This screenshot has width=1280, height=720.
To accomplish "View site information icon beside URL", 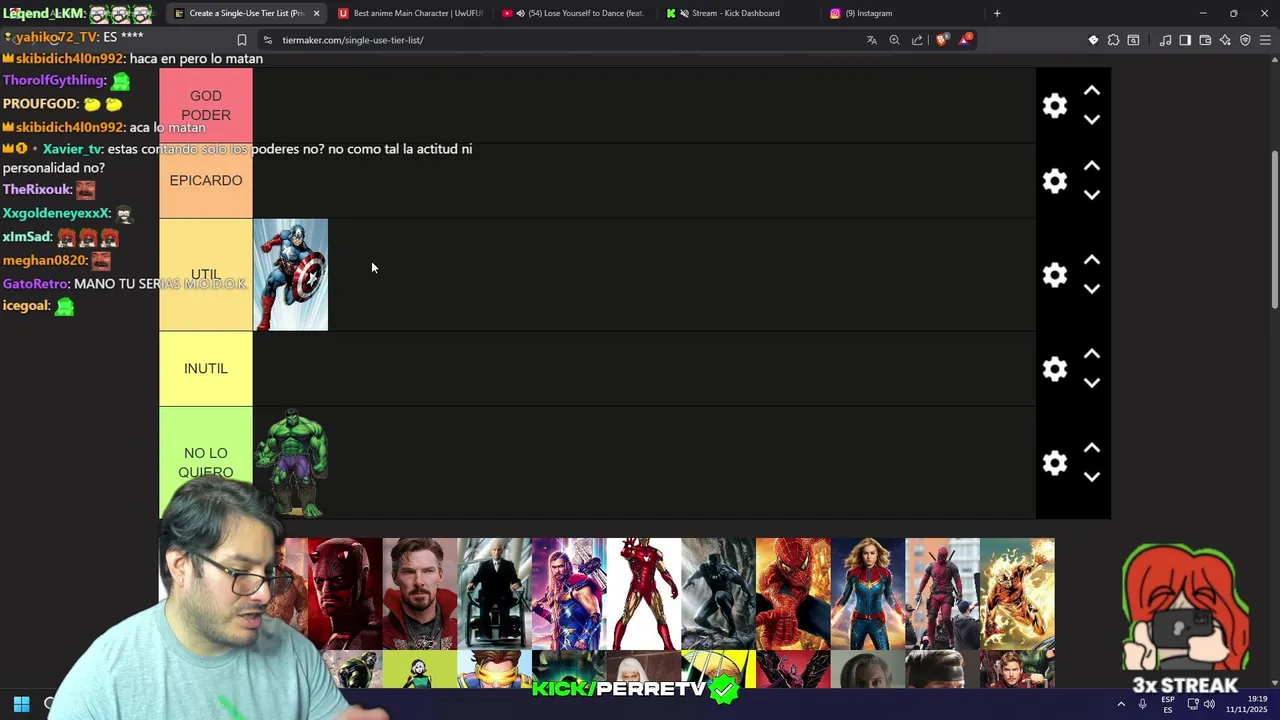I will [267, 40].
